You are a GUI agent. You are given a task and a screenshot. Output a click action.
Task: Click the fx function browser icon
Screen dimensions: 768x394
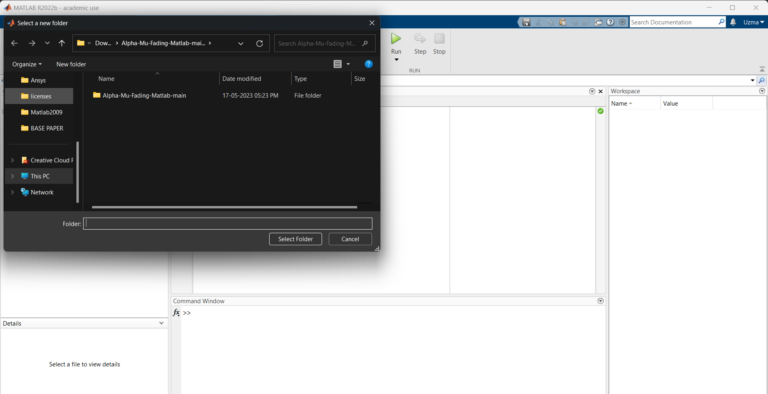176,313
